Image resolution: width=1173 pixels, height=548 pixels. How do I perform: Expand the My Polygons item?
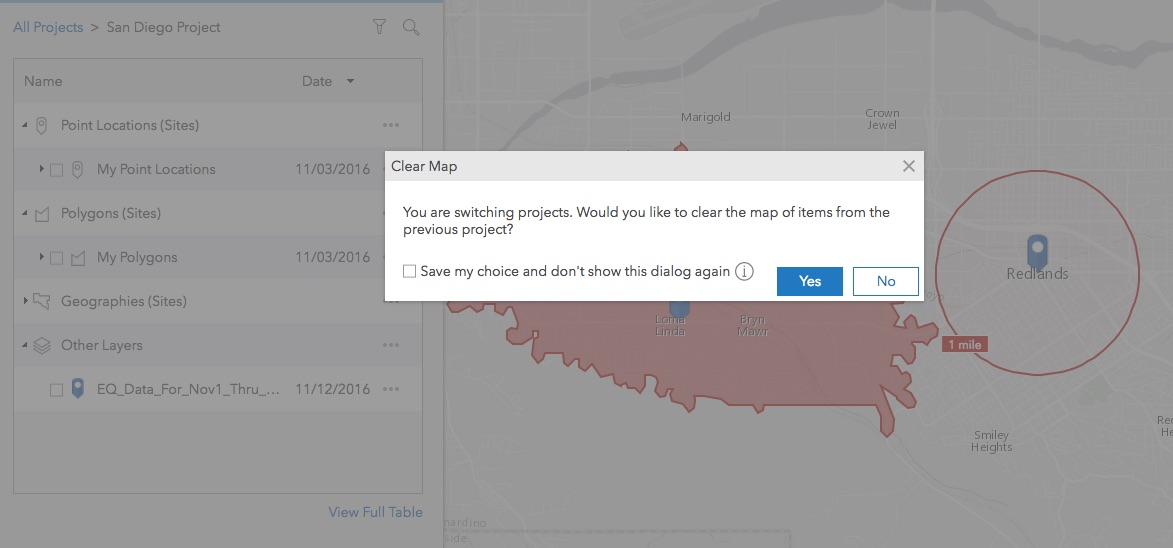(x=41, y=257)
